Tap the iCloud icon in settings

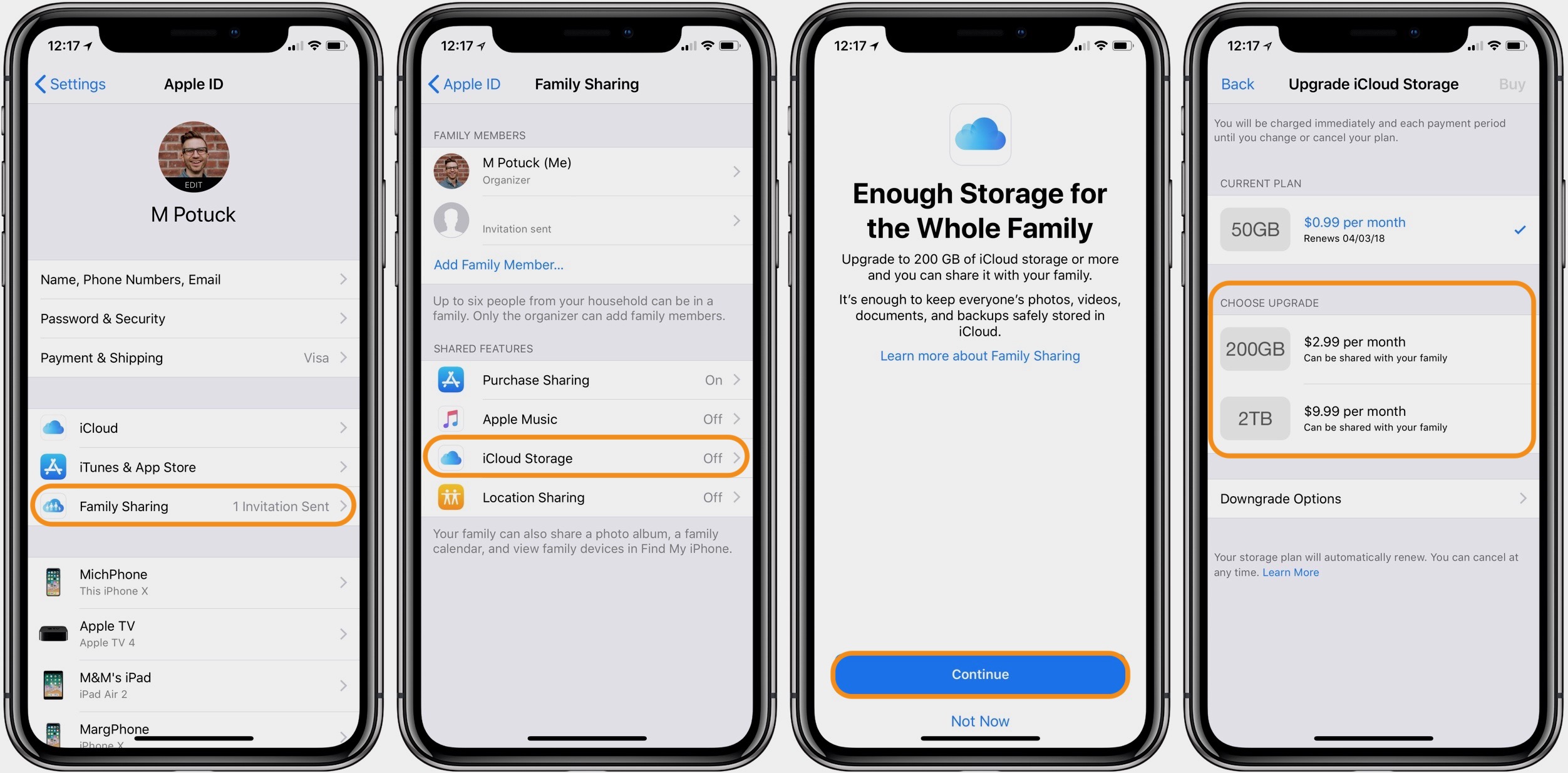(x=53, y=423)
